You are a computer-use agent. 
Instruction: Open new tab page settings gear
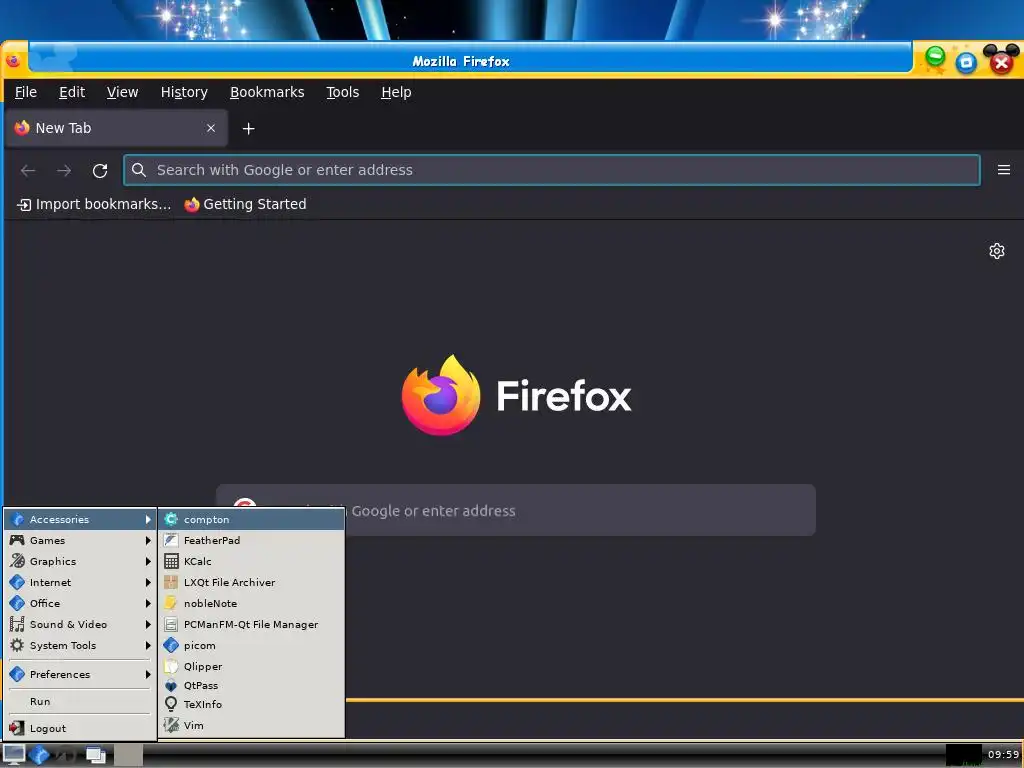point(997,251)
